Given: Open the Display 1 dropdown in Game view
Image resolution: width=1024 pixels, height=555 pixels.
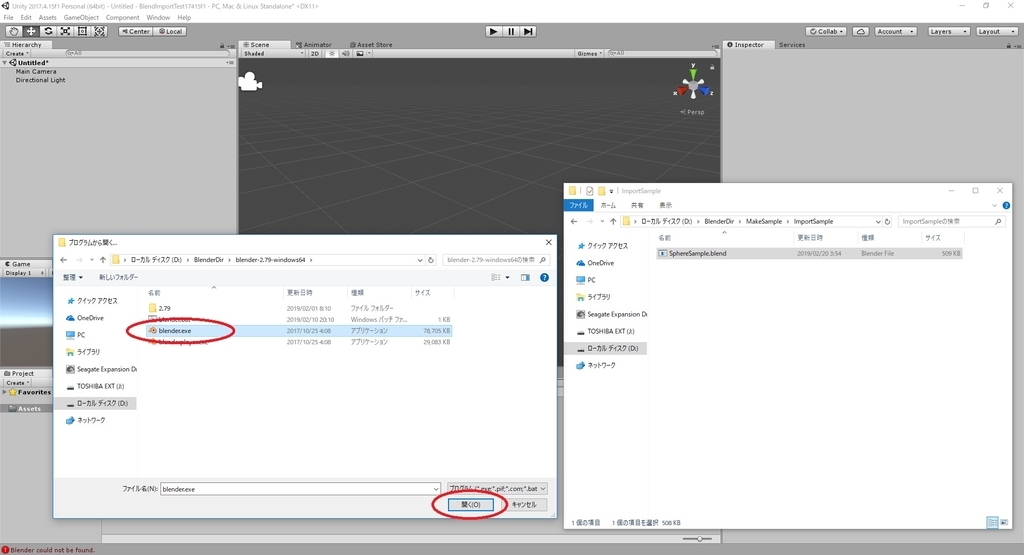Looking at the screenshot, I should [25, 273].
